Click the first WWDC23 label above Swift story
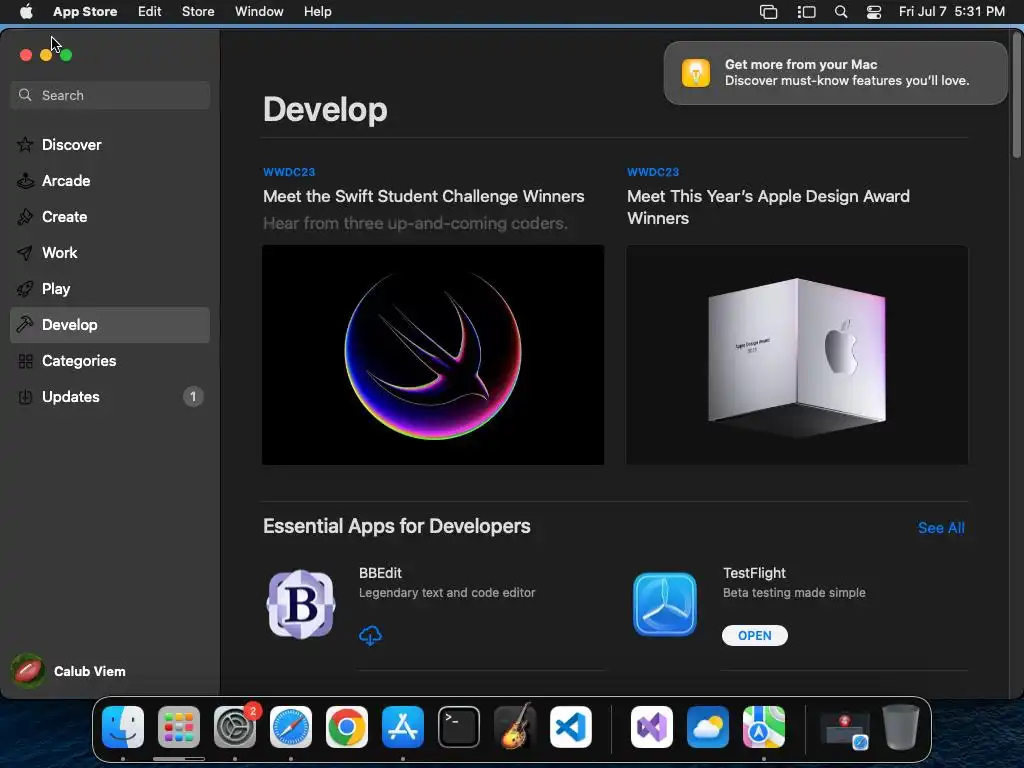 [289, 172]
